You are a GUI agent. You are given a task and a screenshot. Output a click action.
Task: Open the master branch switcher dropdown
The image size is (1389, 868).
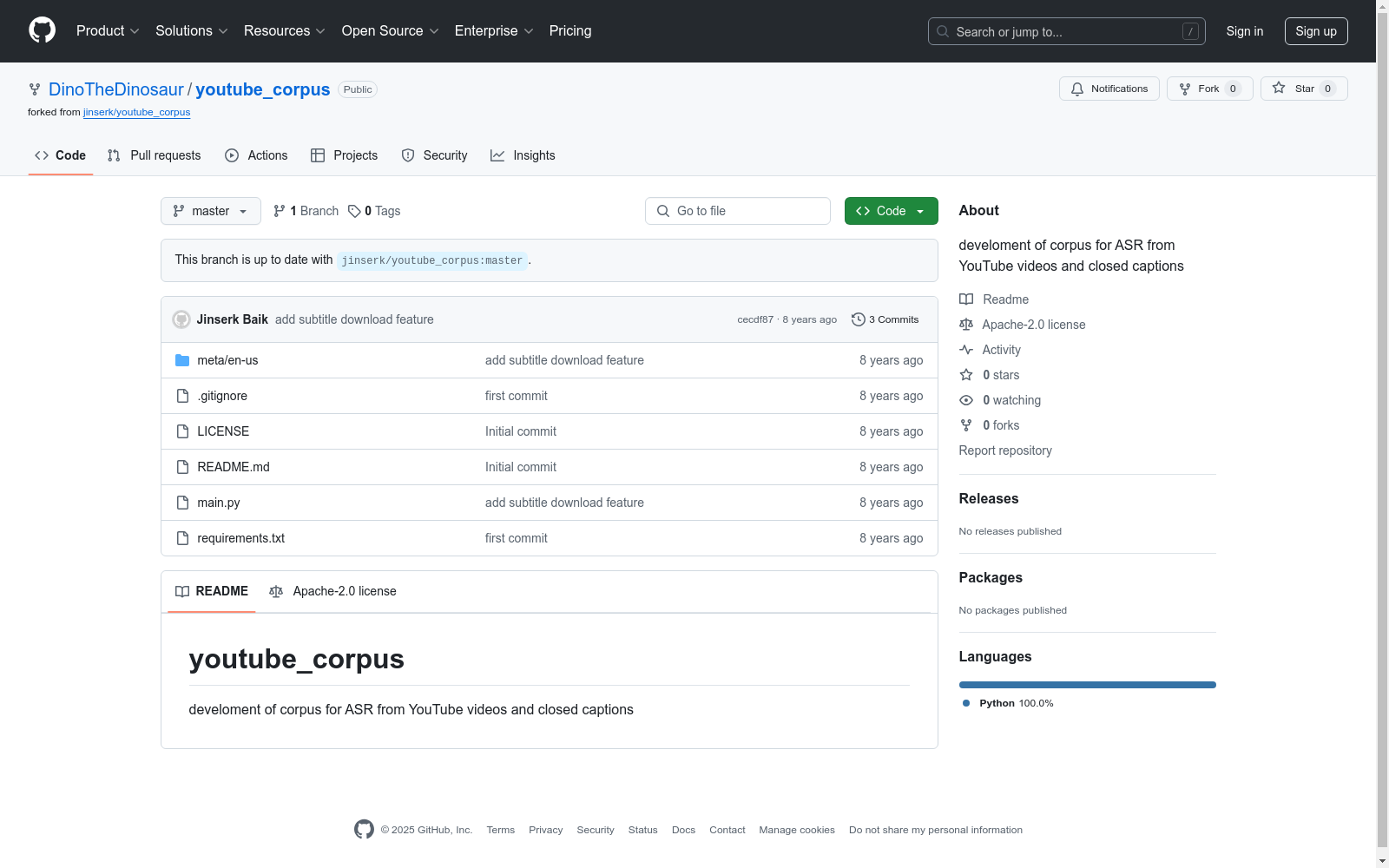click(211, 211)
